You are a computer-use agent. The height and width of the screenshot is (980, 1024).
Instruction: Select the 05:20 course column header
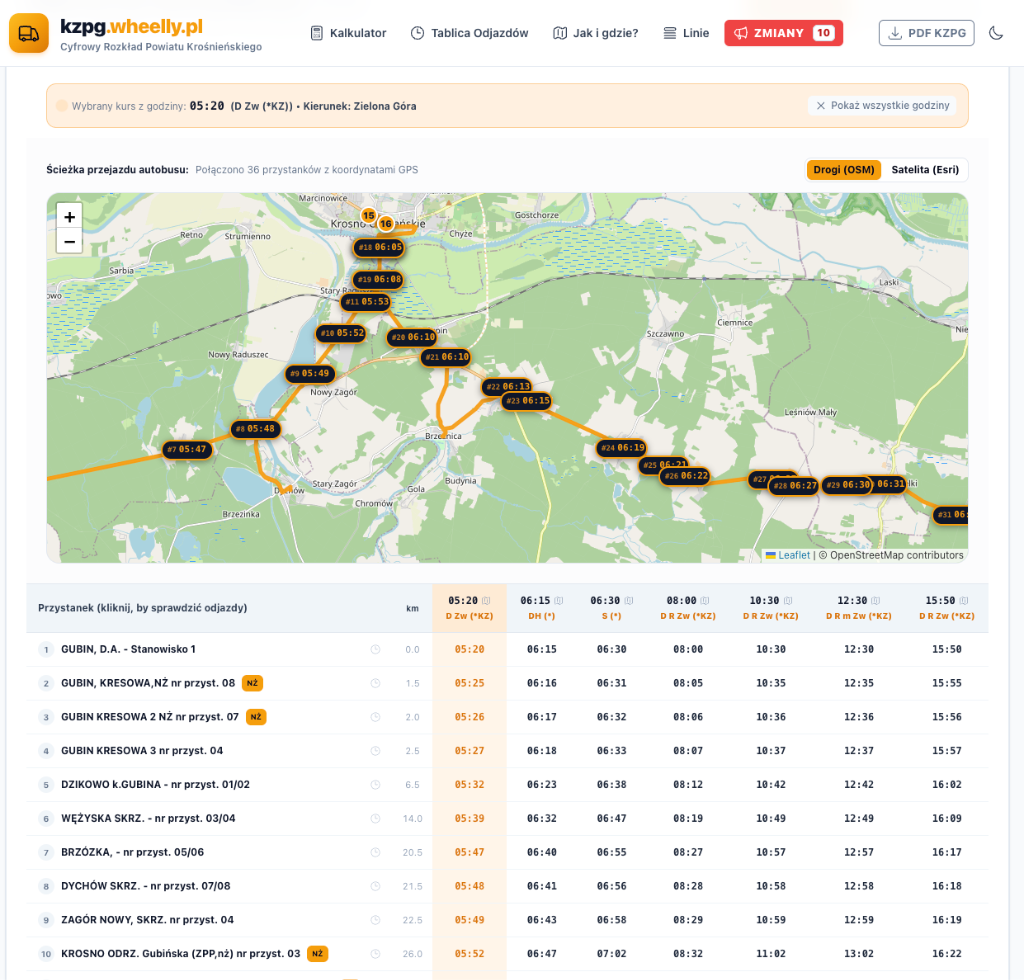pyautogui.click(x=469, y=608)
